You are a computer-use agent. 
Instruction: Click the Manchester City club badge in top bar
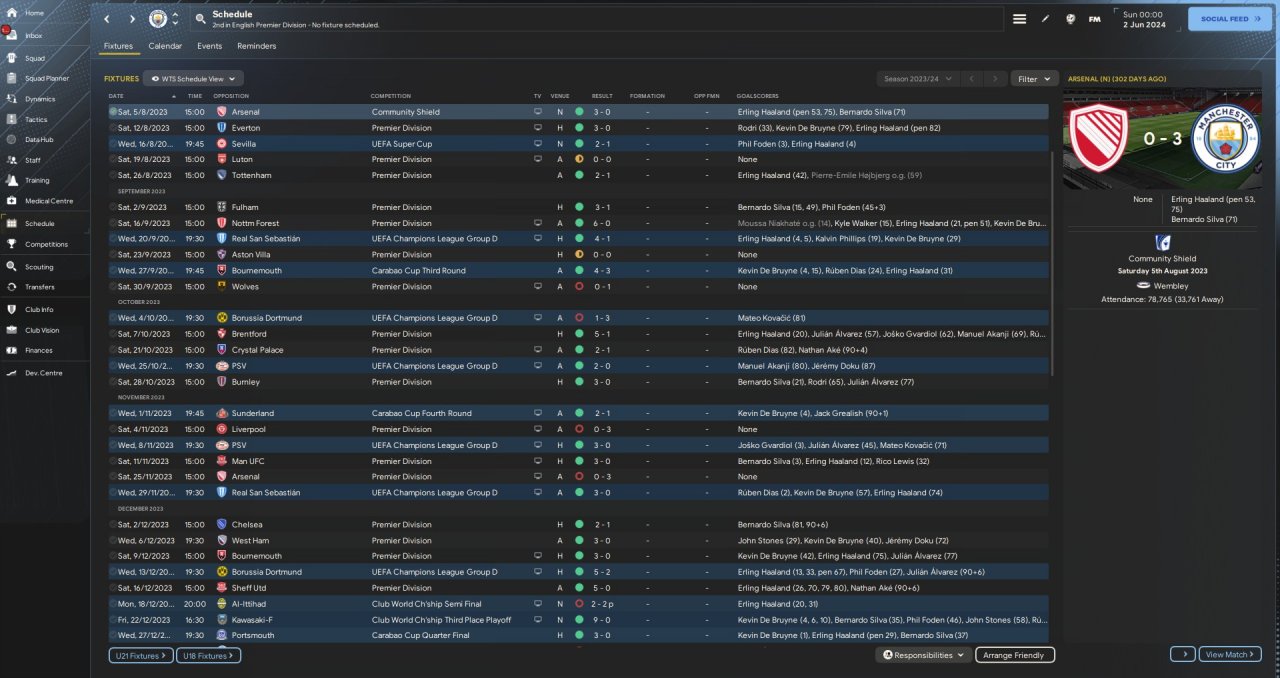click(x=158, y=19)
